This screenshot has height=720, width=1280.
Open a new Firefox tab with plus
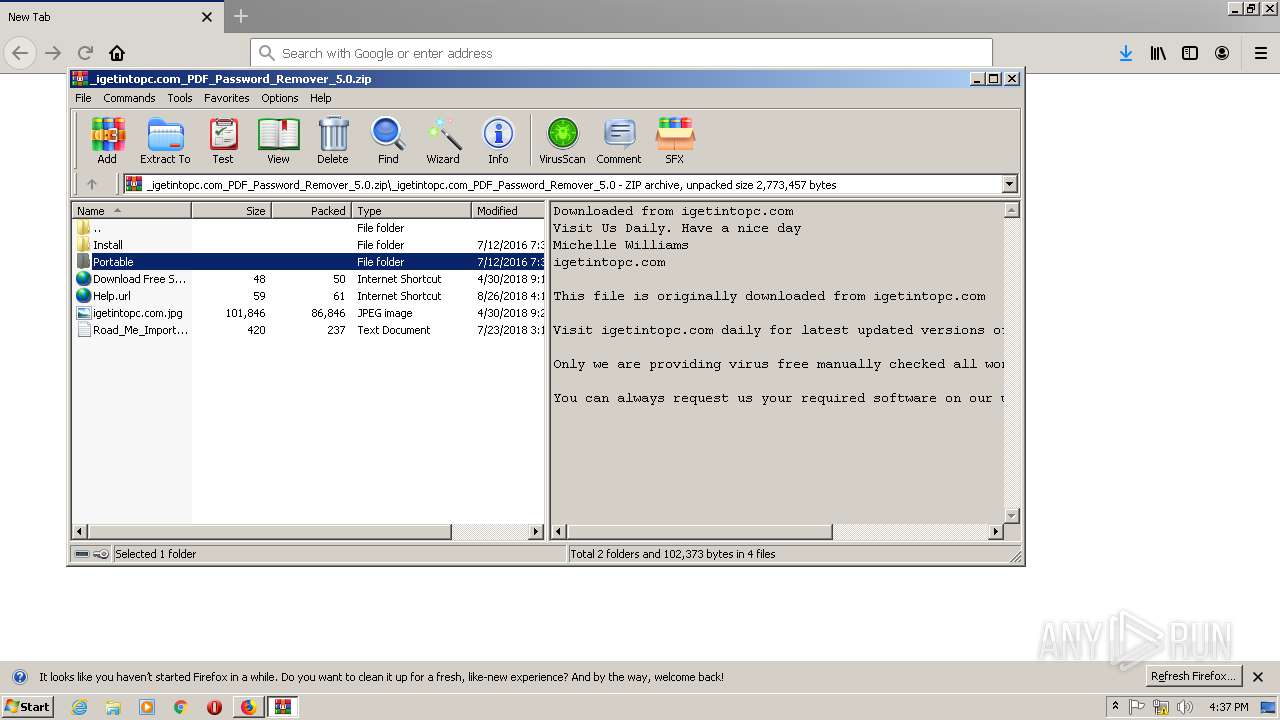coord(241,16)
